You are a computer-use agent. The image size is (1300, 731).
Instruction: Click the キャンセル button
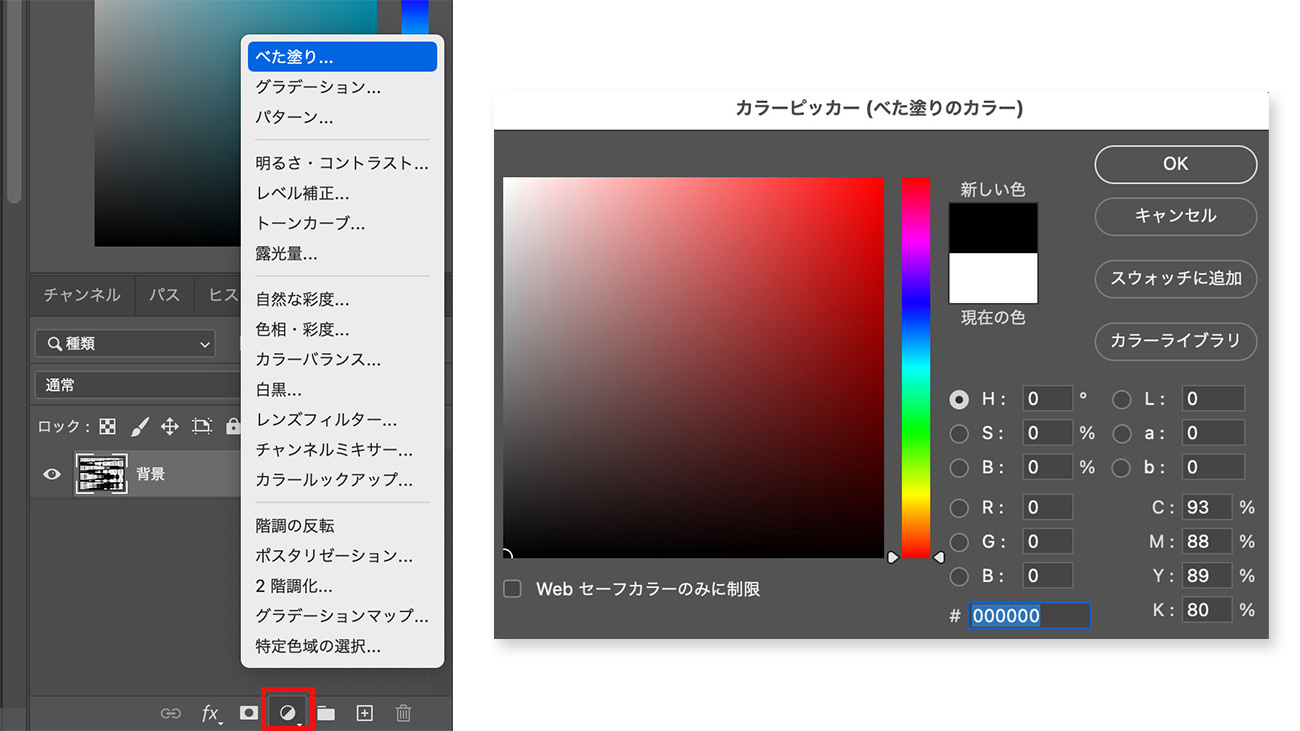[1176, 215]
